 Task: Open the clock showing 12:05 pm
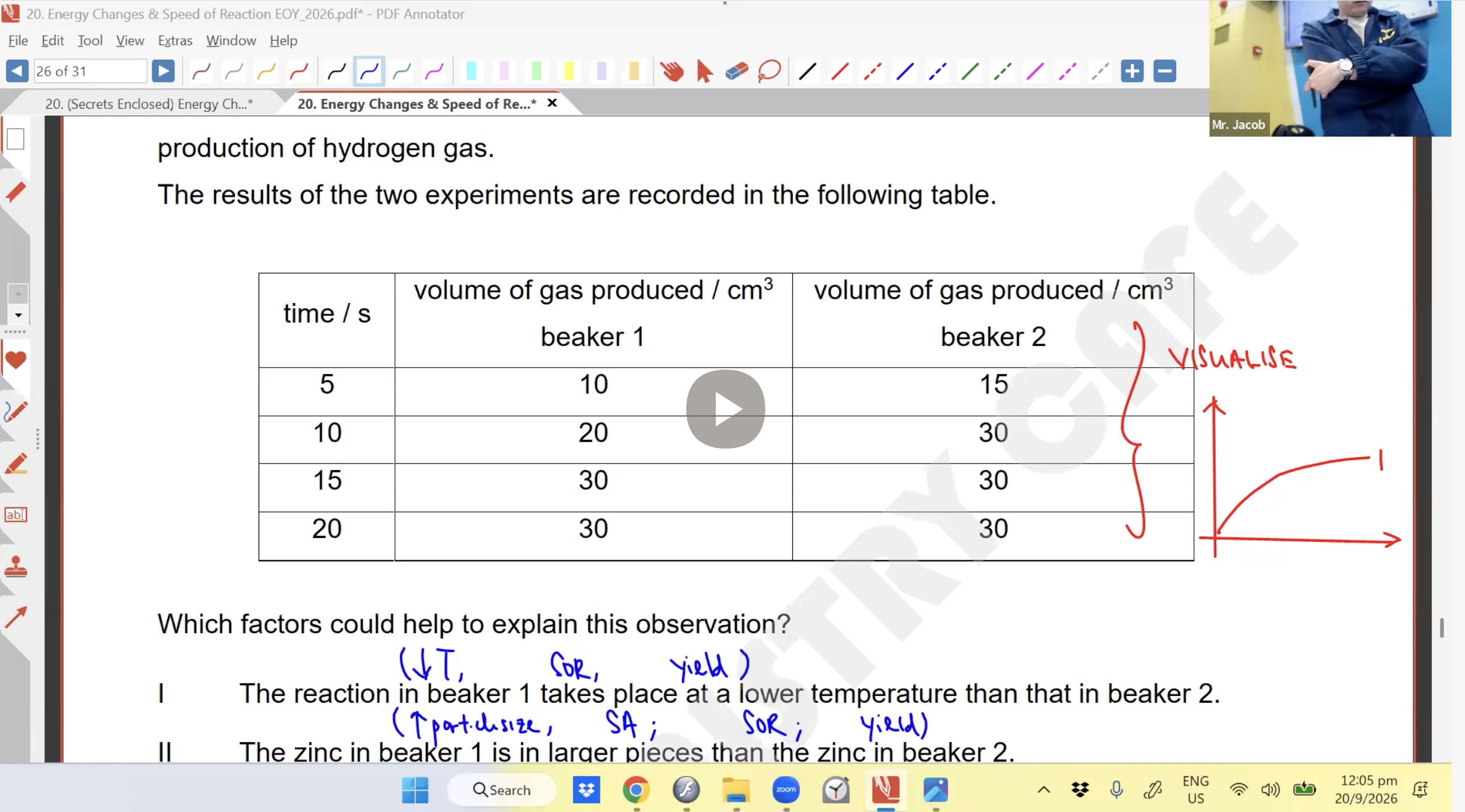pos(1366,790)
